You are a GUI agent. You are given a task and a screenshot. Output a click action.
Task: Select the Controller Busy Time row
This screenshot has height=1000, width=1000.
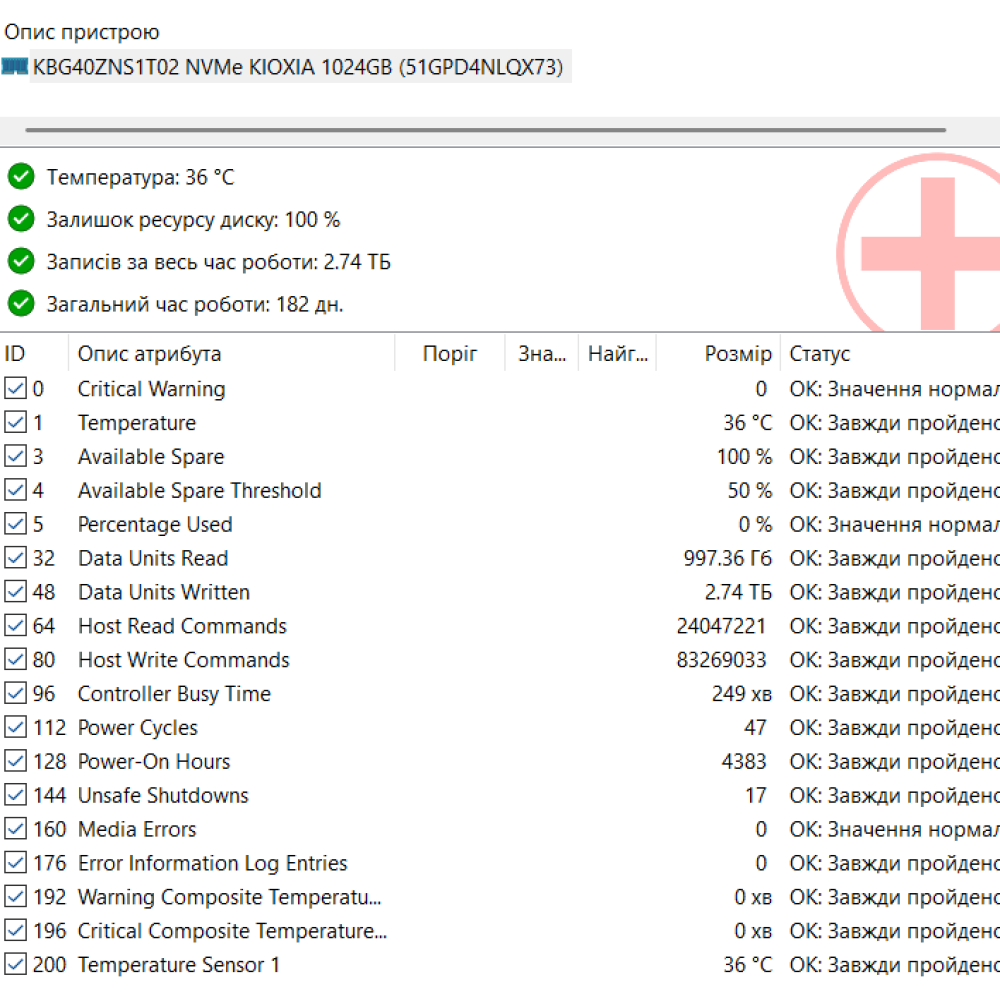pos(174,694)
